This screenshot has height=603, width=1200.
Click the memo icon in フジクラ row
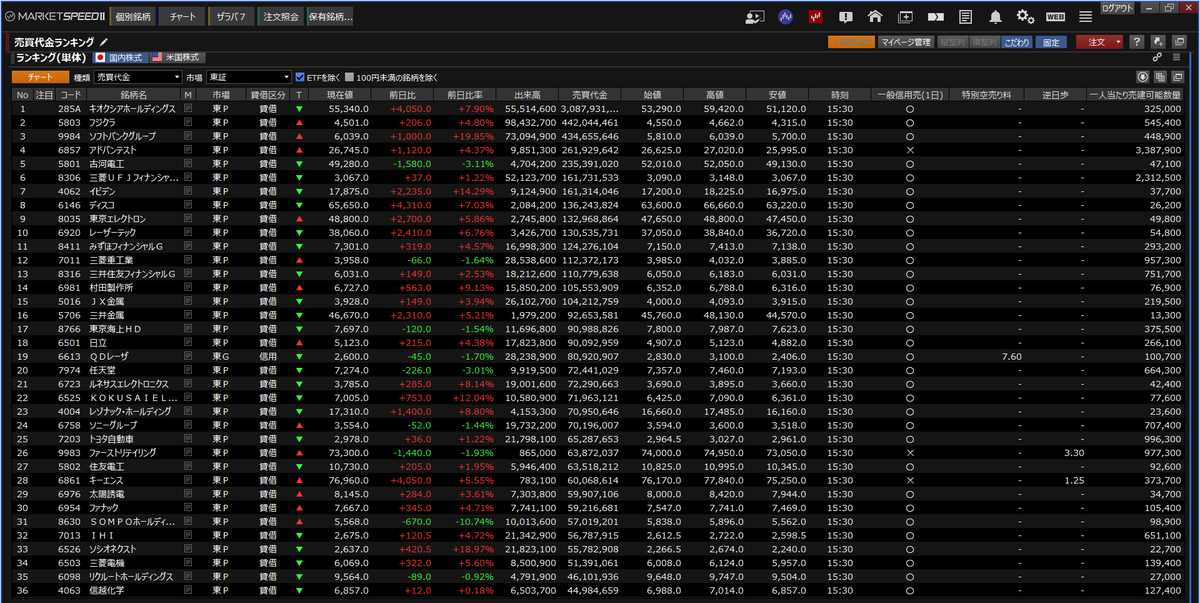click(188, 121)
